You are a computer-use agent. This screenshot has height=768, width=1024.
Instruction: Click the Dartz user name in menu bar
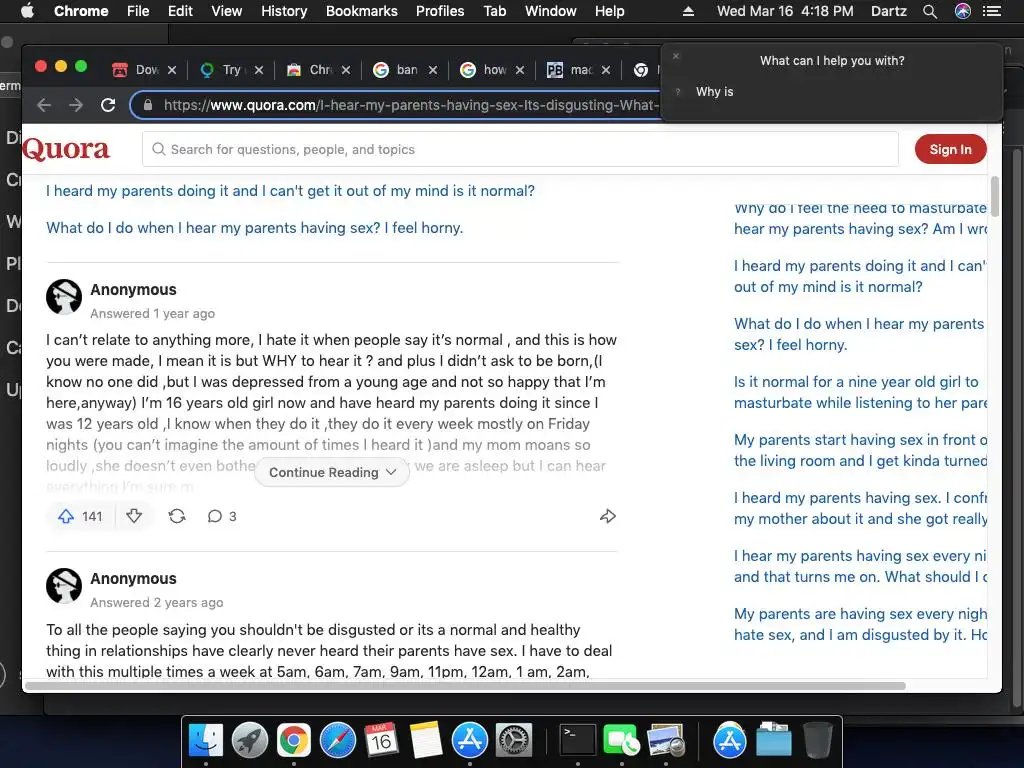click(888, 11)
